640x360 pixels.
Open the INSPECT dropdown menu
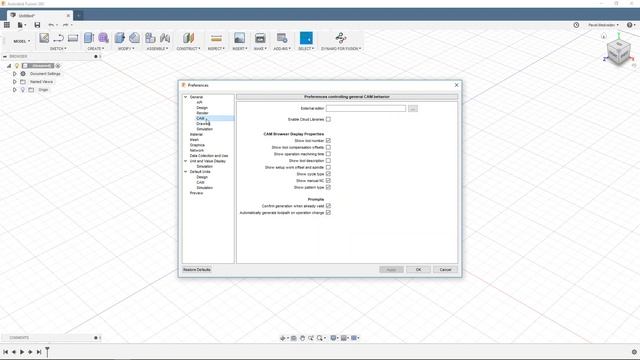(216, 49)
